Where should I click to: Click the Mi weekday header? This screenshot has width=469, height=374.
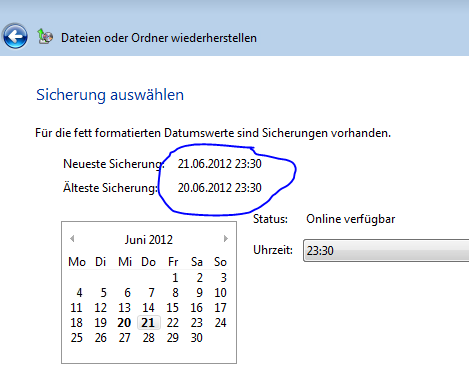(x=125, y=262)
